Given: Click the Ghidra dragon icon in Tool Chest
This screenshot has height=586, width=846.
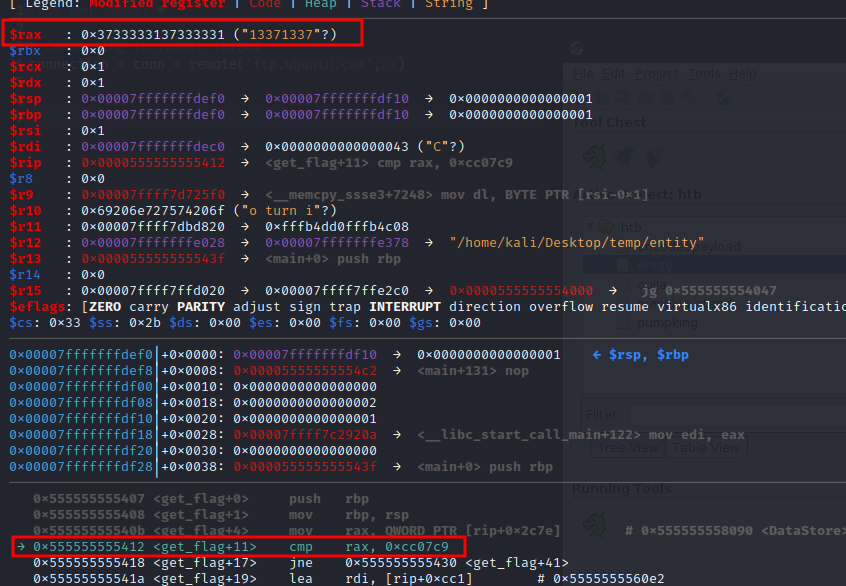Looking at the screenshot, I should tap(592, 156).
